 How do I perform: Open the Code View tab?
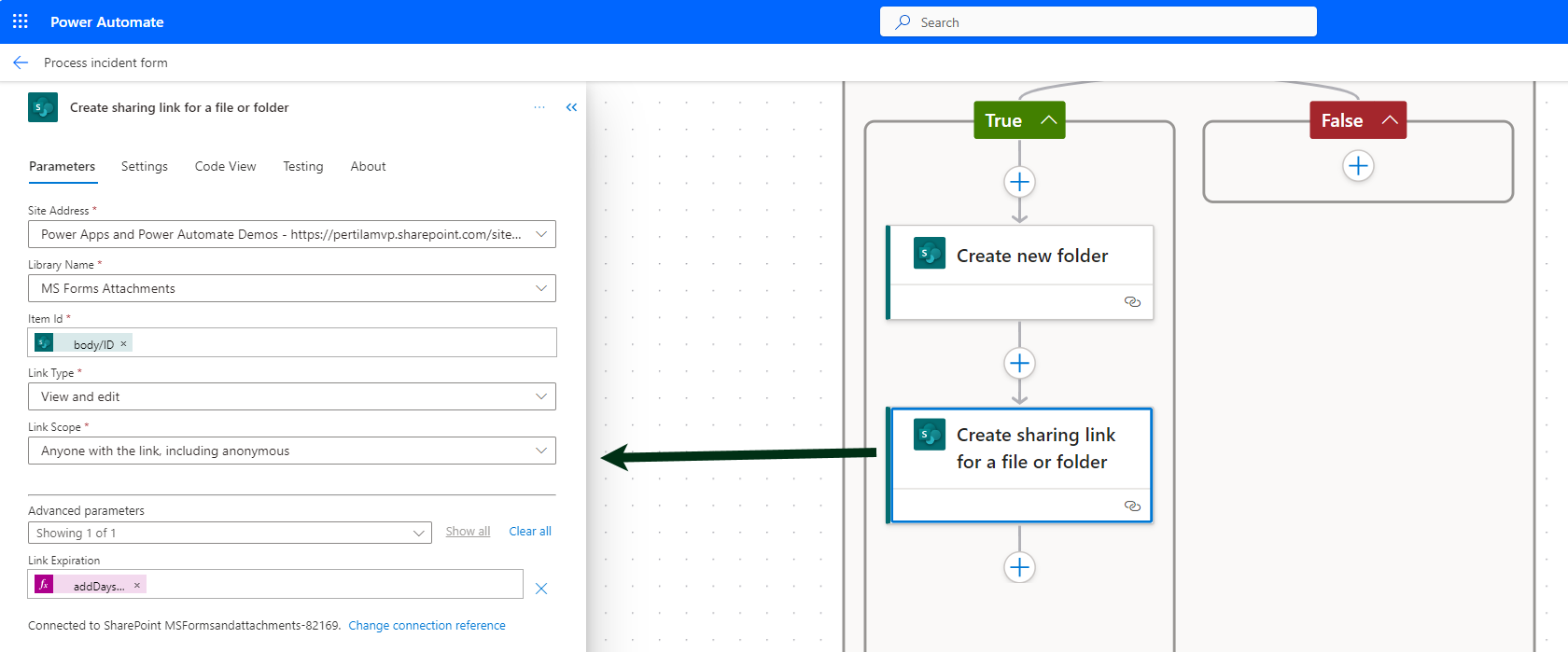[x=225, y=166]
